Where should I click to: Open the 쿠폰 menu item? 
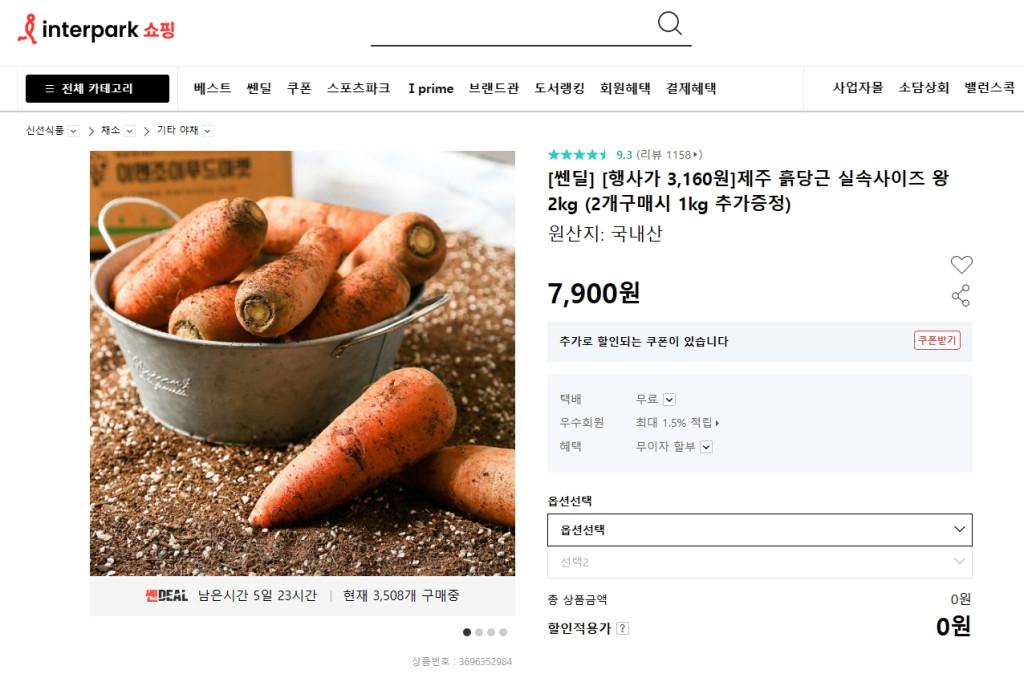[299, 88]
